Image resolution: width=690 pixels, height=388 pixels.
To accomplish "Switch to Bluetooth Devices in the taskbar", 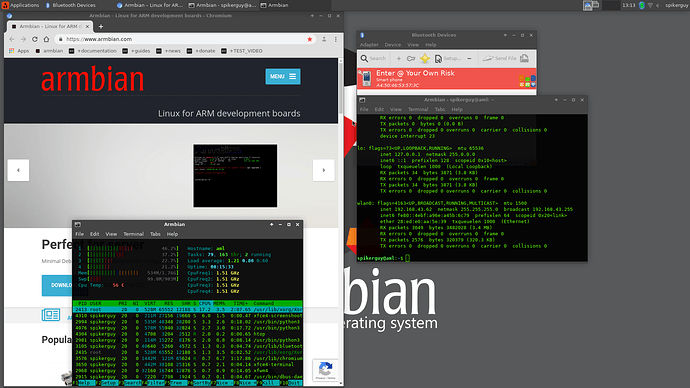I will point(70,5).
